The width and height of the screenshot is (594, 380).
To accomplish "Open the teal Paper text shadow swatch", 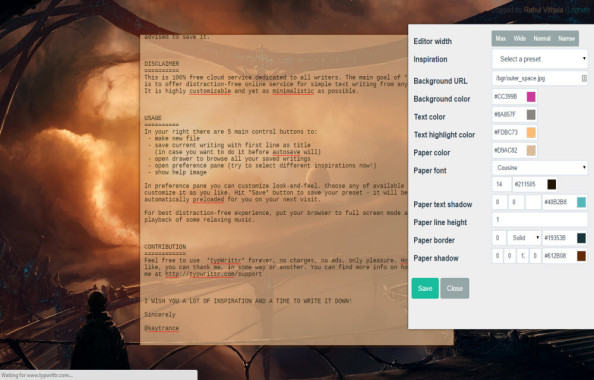I will [x=581, y=202].
